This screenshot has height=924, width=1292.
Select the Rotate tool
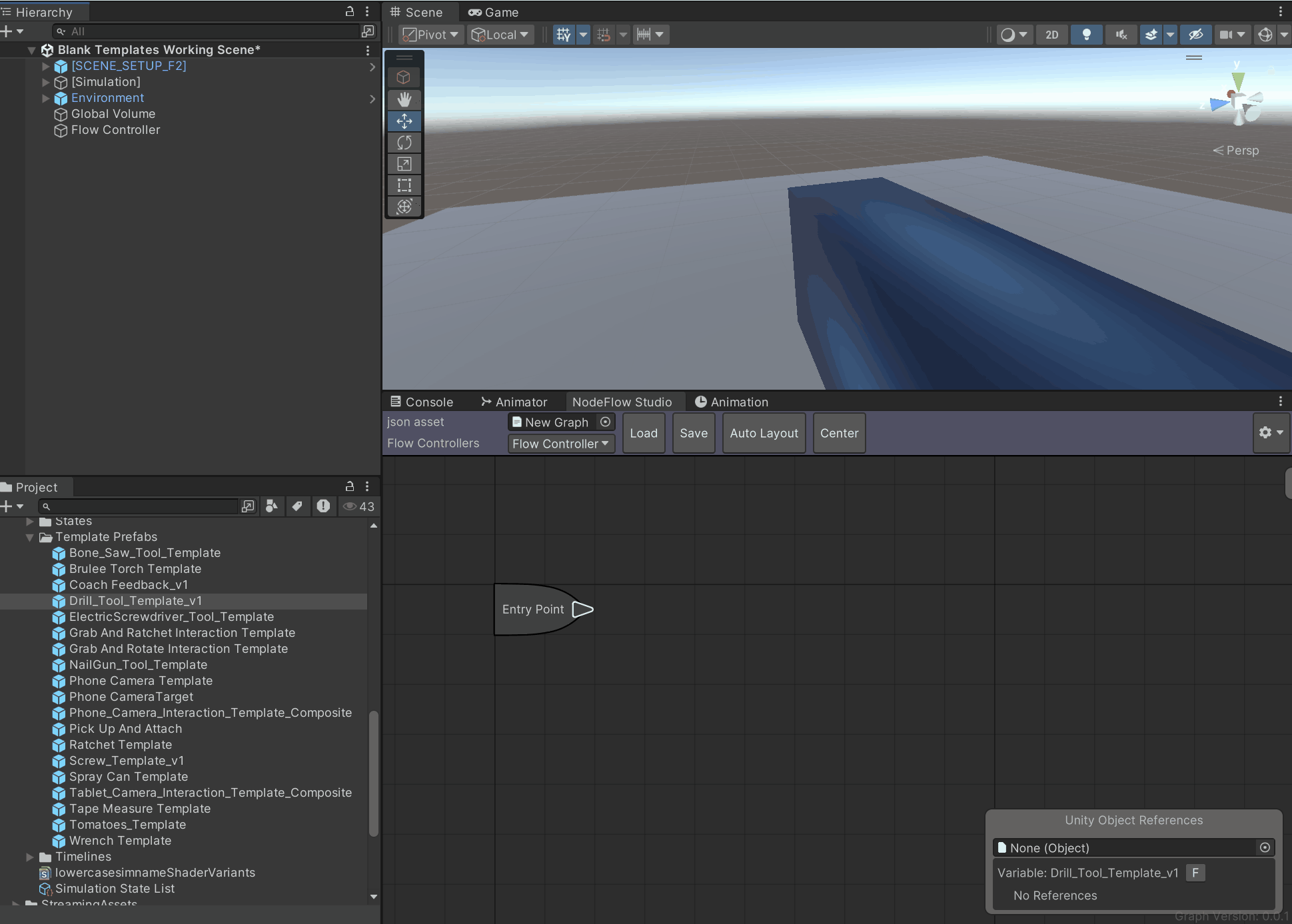click(404, 143)
